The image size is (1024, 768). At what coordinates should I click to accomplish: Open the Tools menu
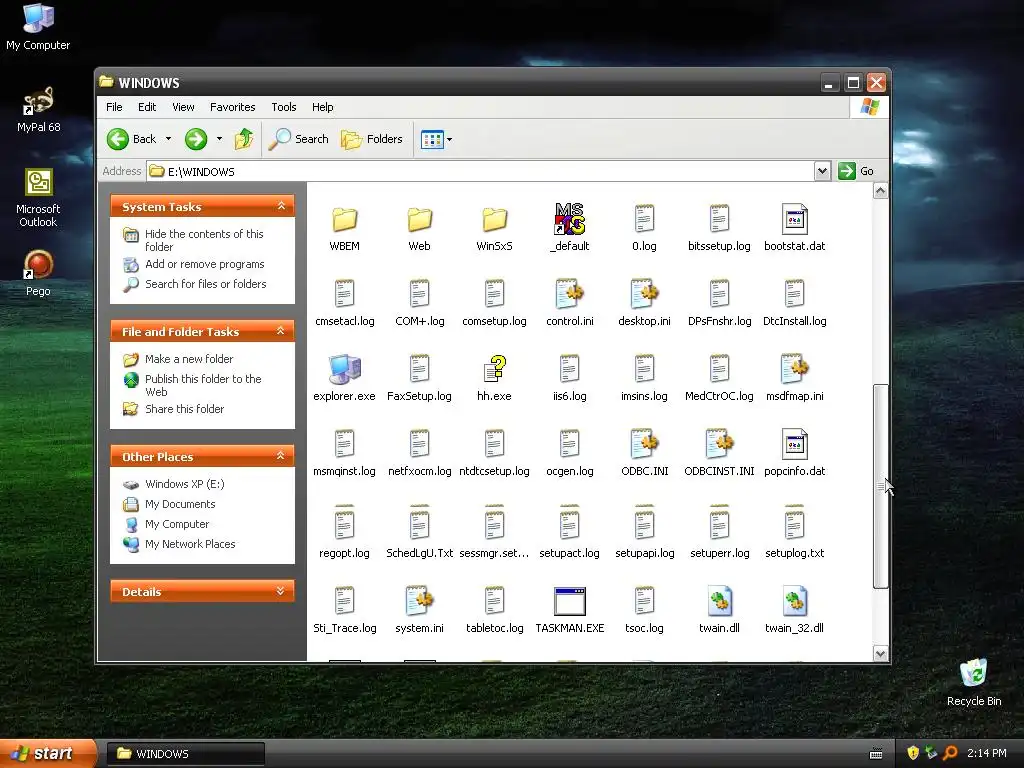(x=284, y=107)
